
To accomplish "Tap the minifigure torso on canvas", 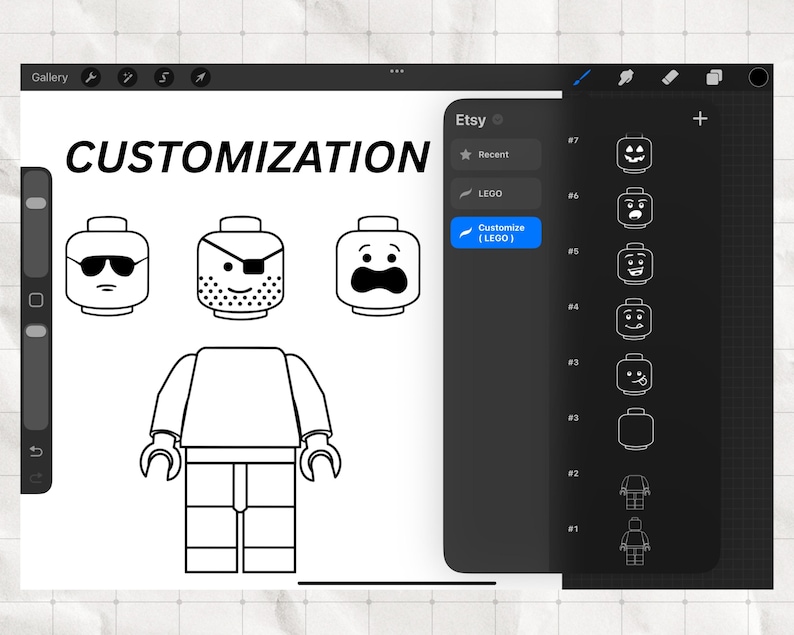I will coord(241,398).
